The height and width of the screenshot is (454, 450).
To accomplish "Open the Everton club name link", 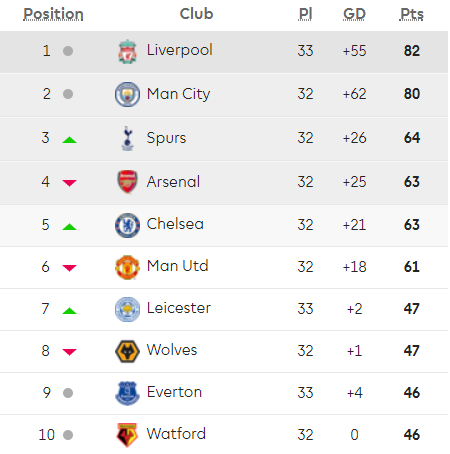I will point(174,392).
